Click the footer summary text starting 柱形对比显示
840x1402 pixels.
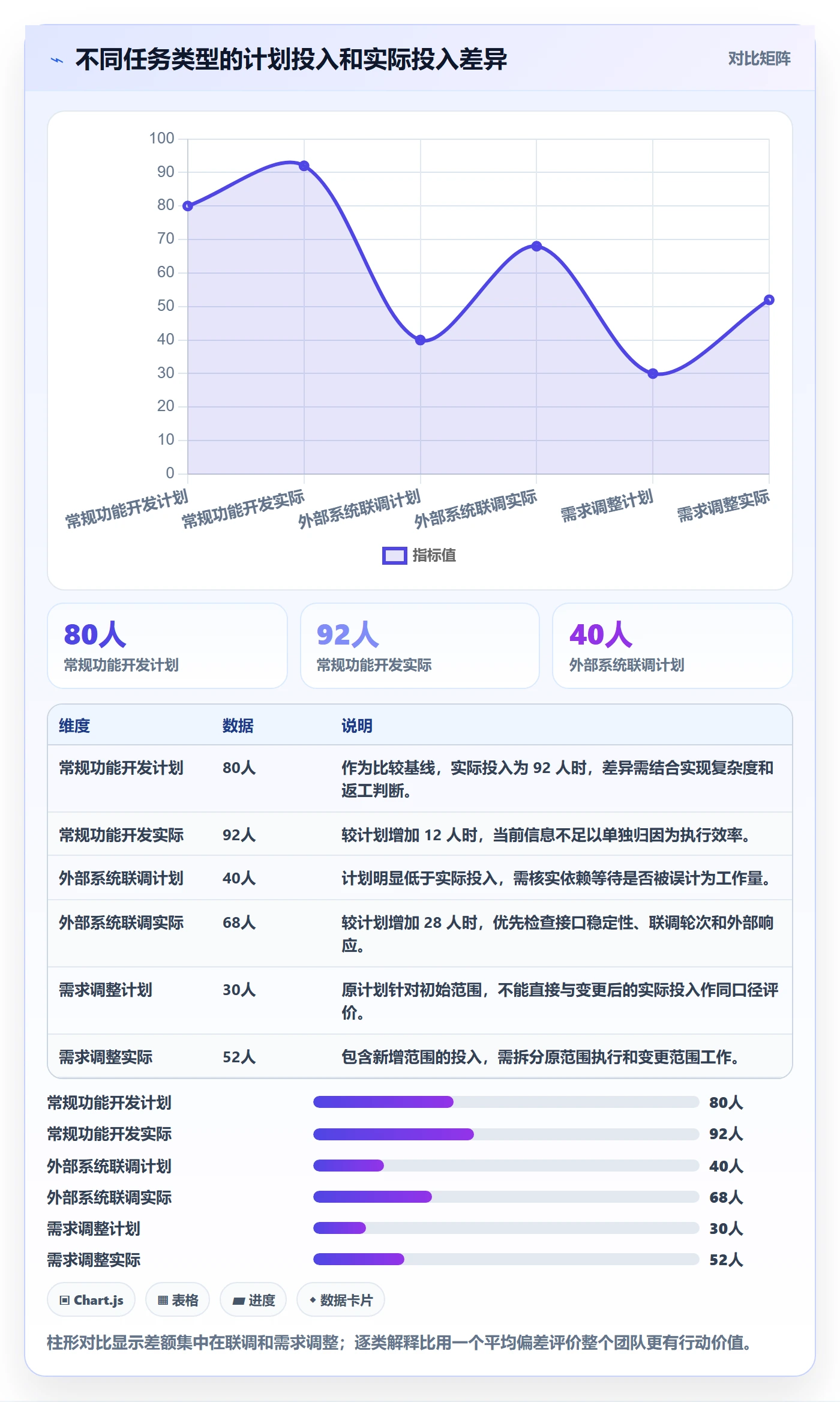pos(399,1342)
